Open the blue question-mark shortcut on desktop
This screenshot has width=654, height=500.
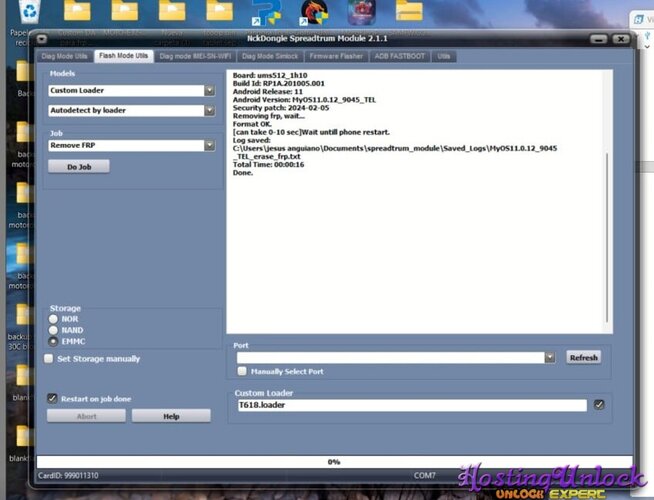pos(267,12)
